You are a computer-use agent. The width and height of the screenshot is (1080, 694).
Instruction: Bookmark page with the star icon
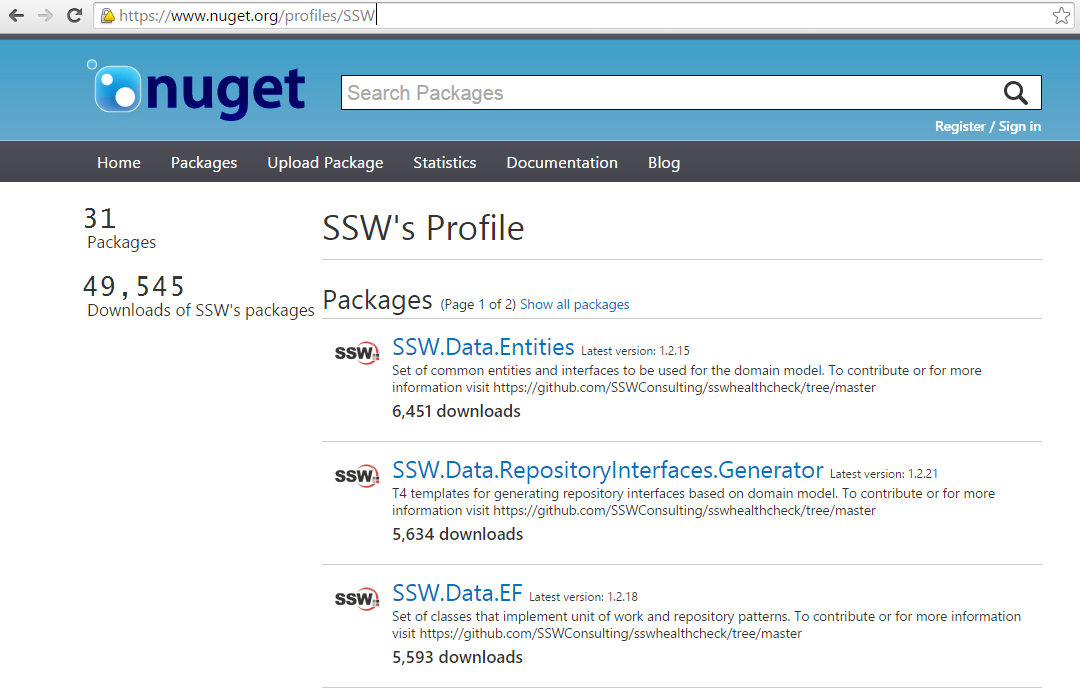(1061, 15)
